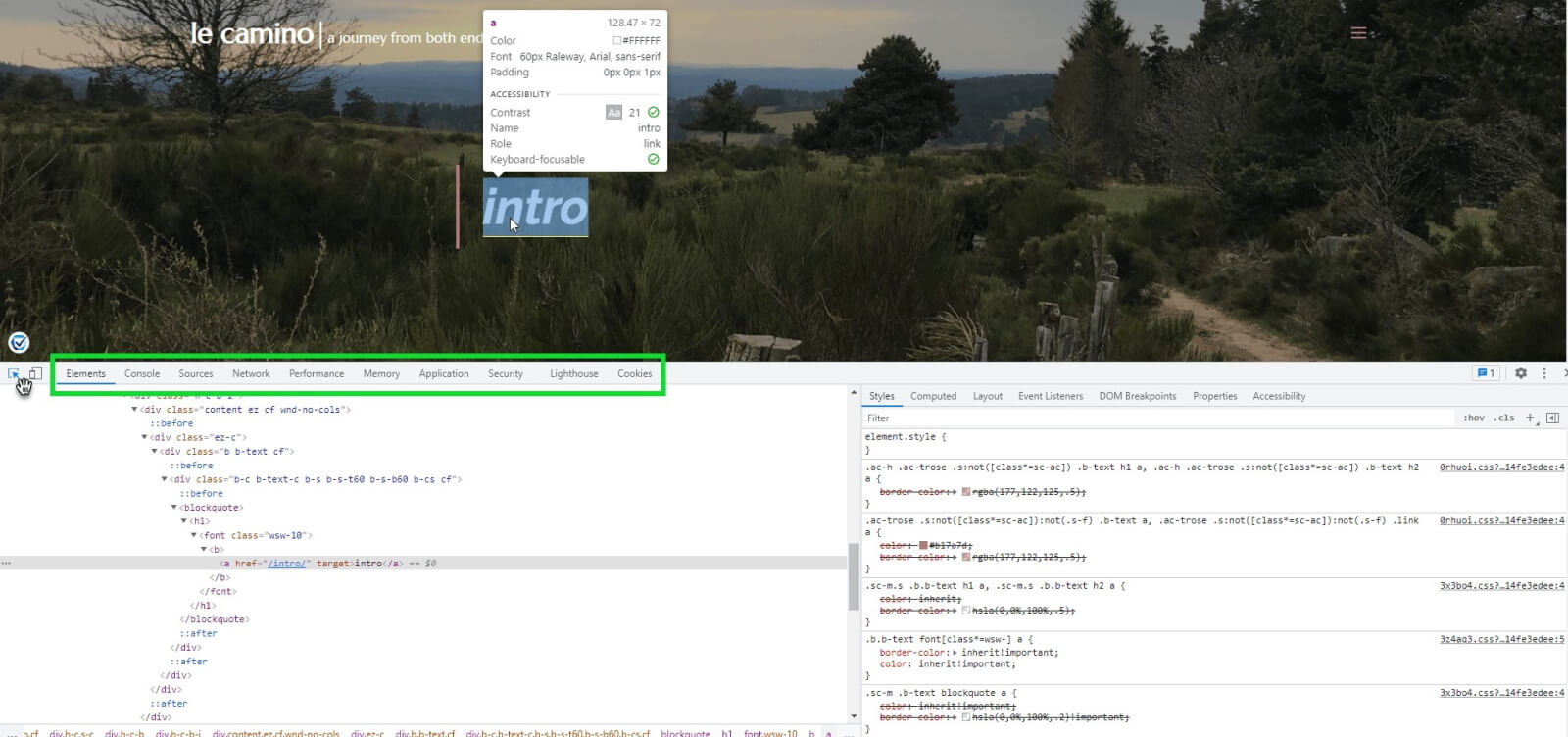Open the console messages badge
The image size is (1568, 737).
tap(1486, 373)
